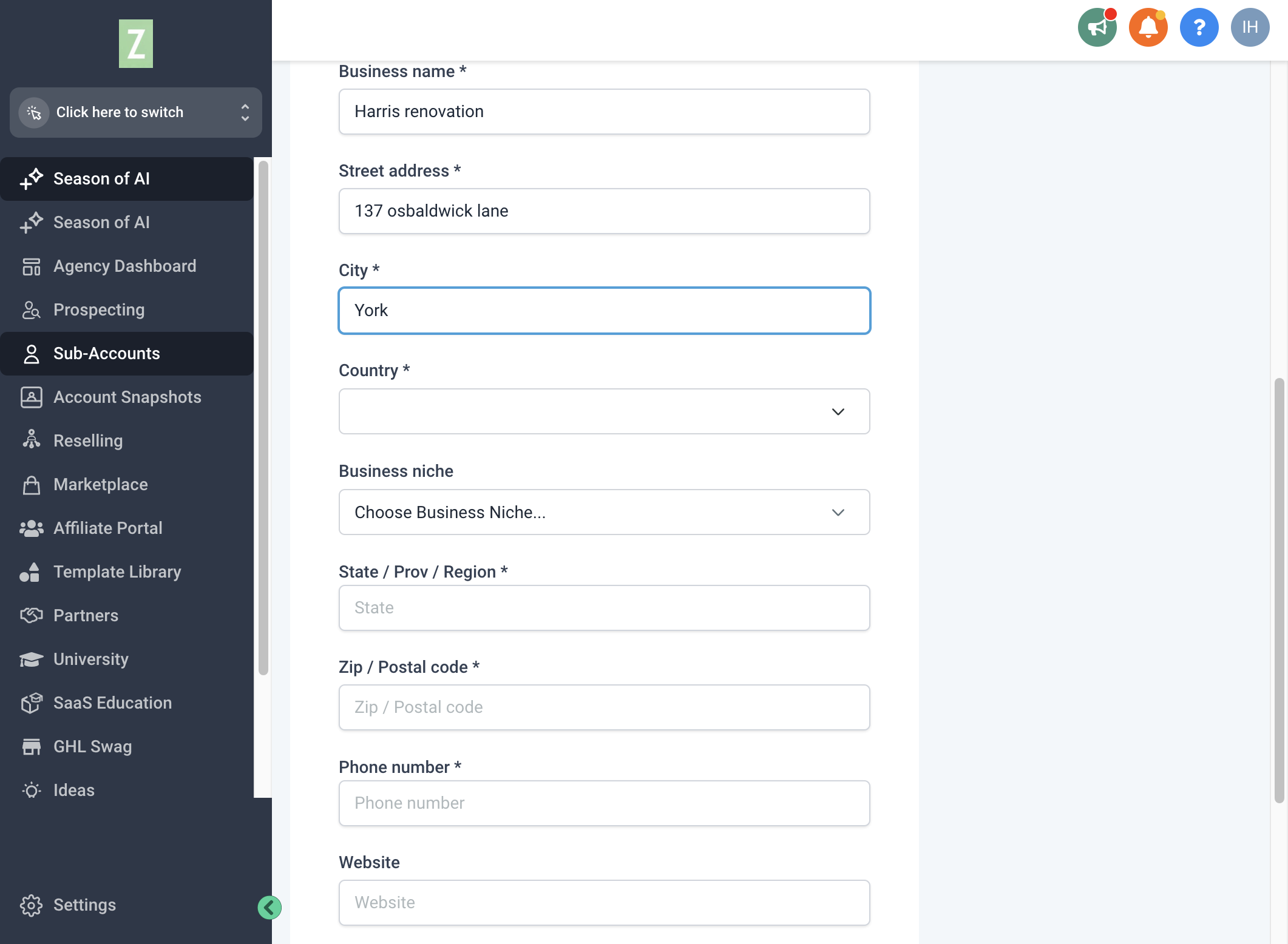Expand the Click here to switch selector
This screenshot has width=1288, height=944.
click(135, 112)
